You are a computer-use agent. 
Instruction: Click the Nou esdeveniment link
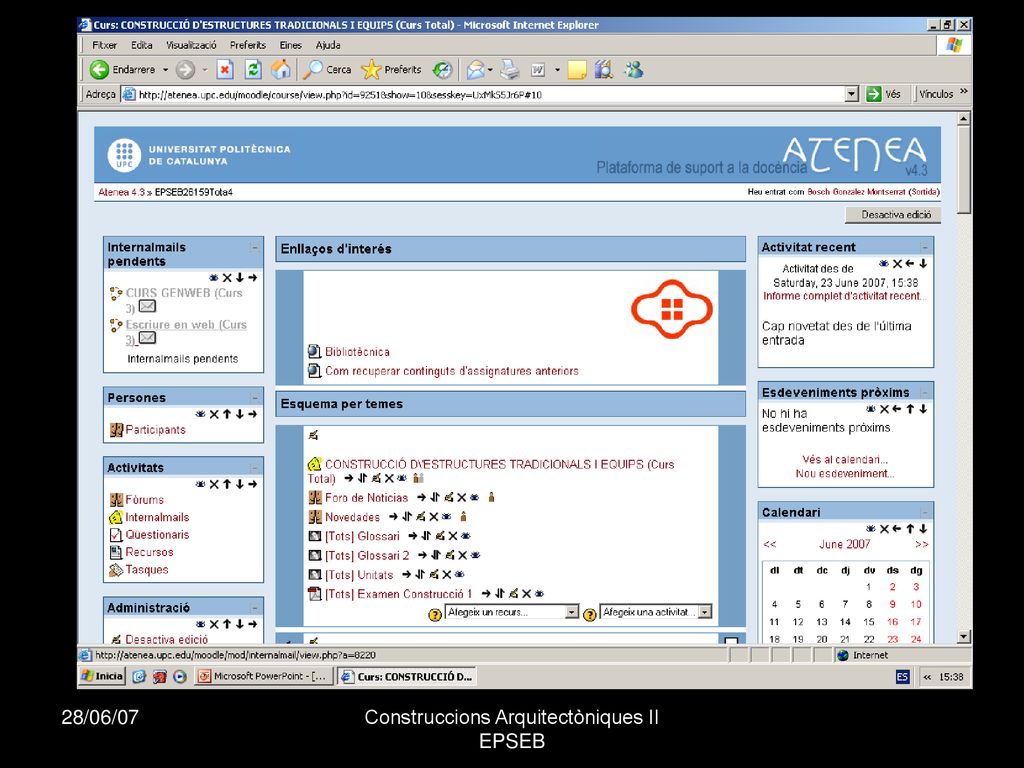click(x=845, y=473)
